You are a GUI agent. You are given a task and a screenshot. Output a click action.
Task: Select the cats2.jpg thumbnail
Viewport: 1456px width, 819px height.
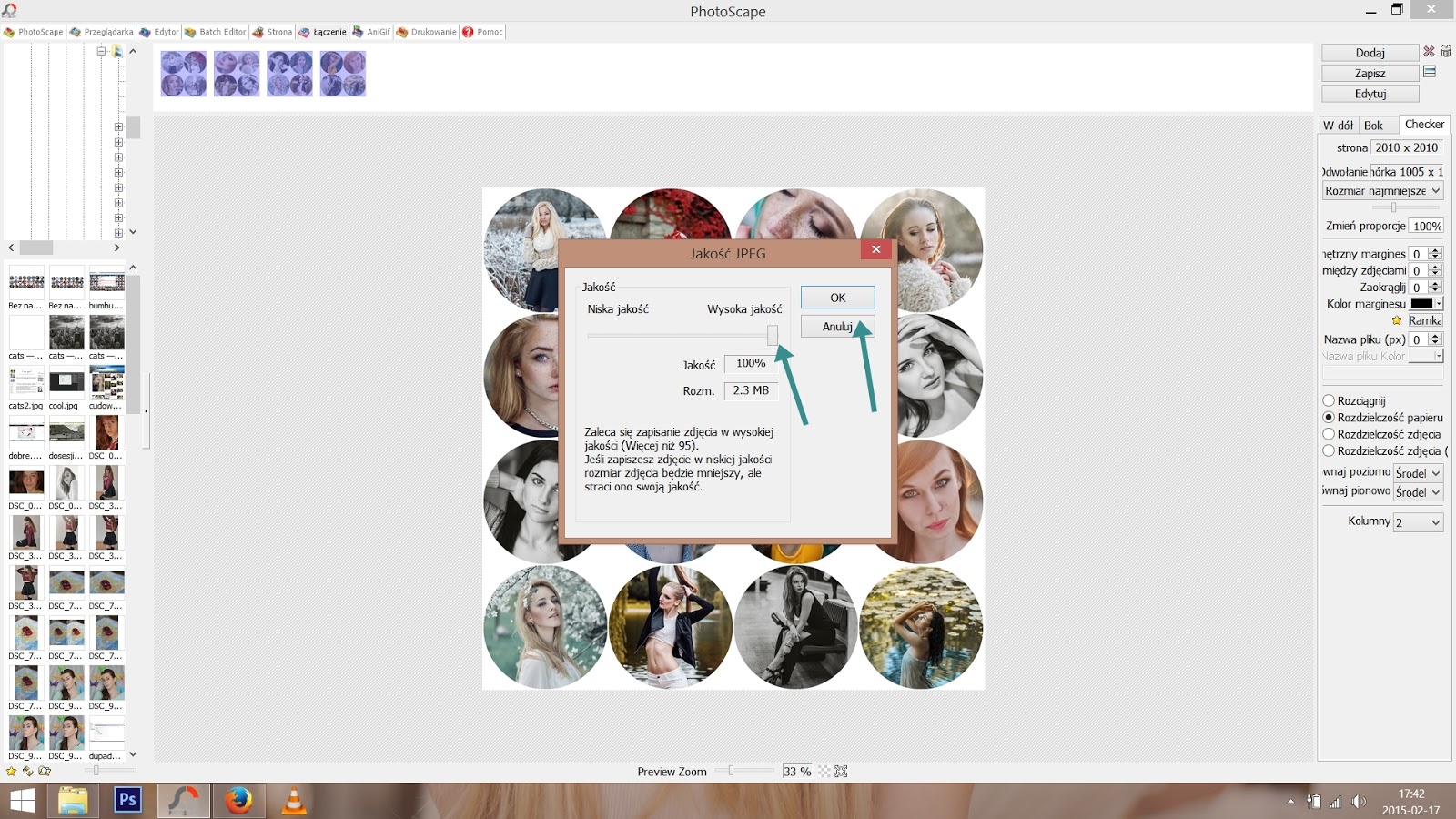[x=26, y=389]
